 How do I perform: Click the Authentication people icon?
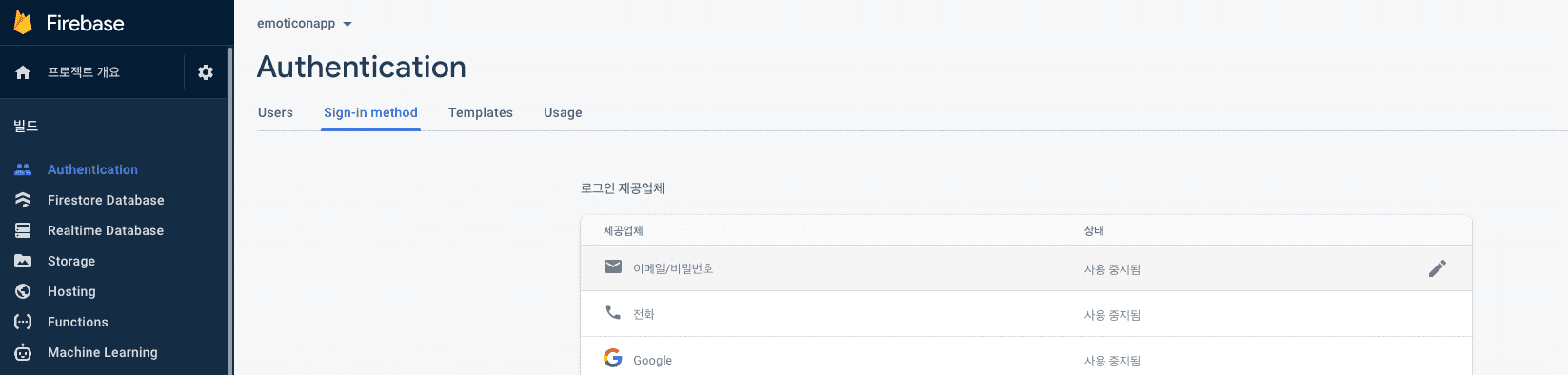(x=23, y=169)
